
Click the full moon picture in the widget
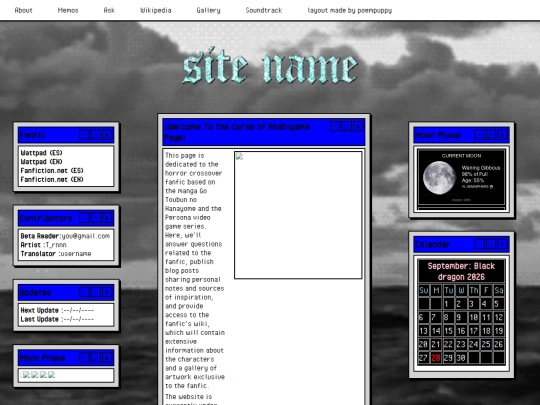439,178
